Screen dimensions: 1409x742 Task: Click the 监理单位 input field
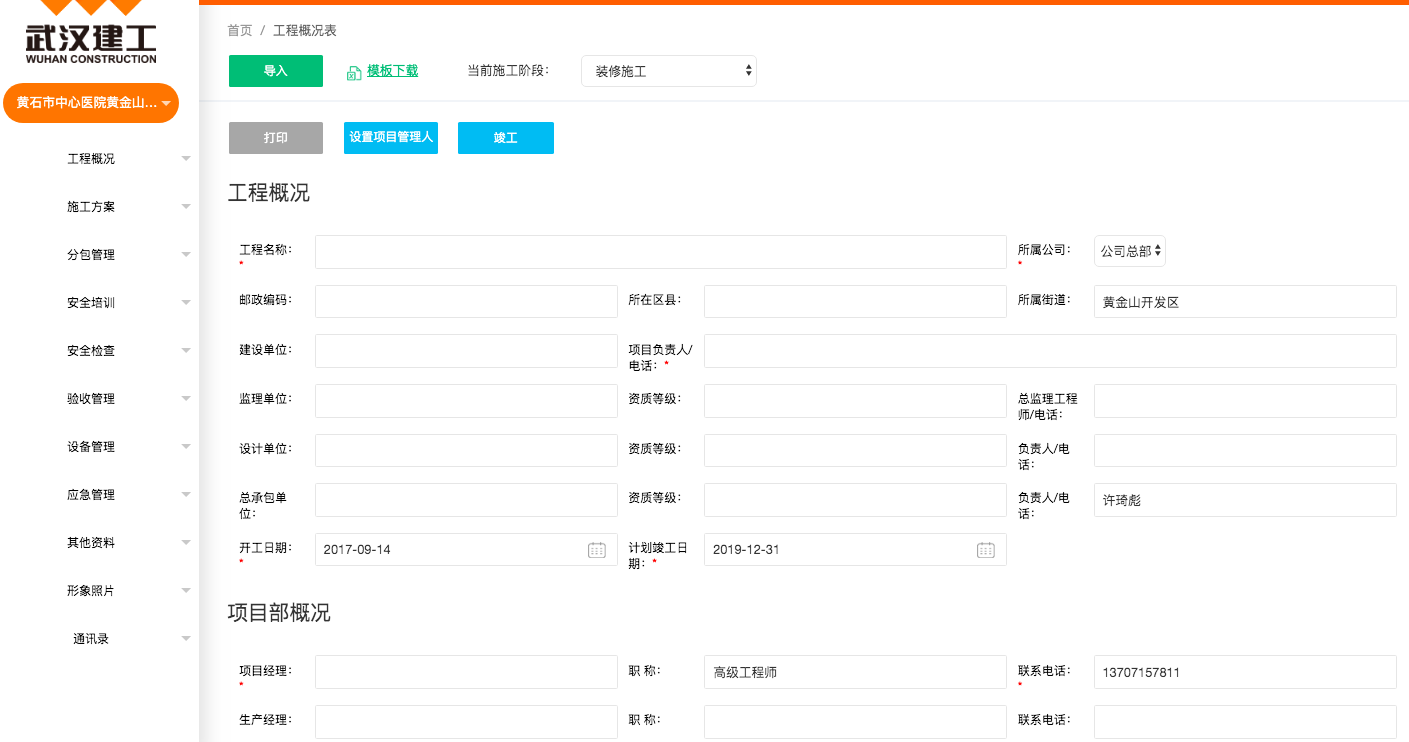(466, 401)
